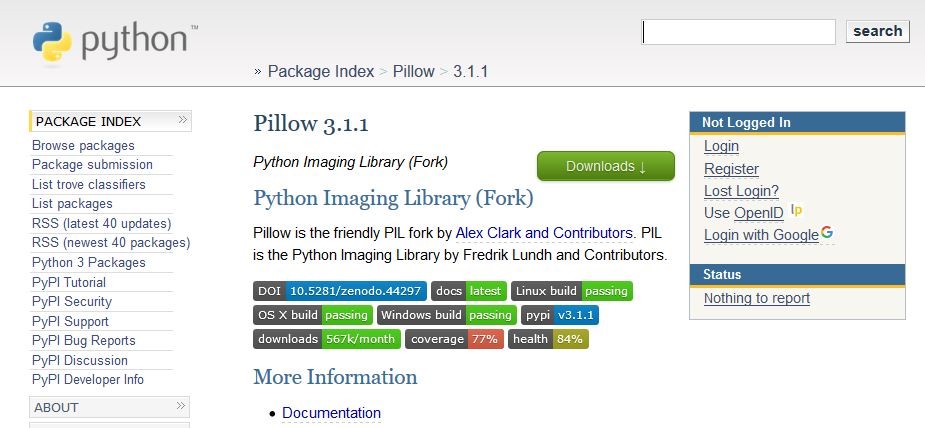Open the Alex Clark and Contributors link
The width and height of the screenshot is (925, 428).
click(x=544, y=233)
